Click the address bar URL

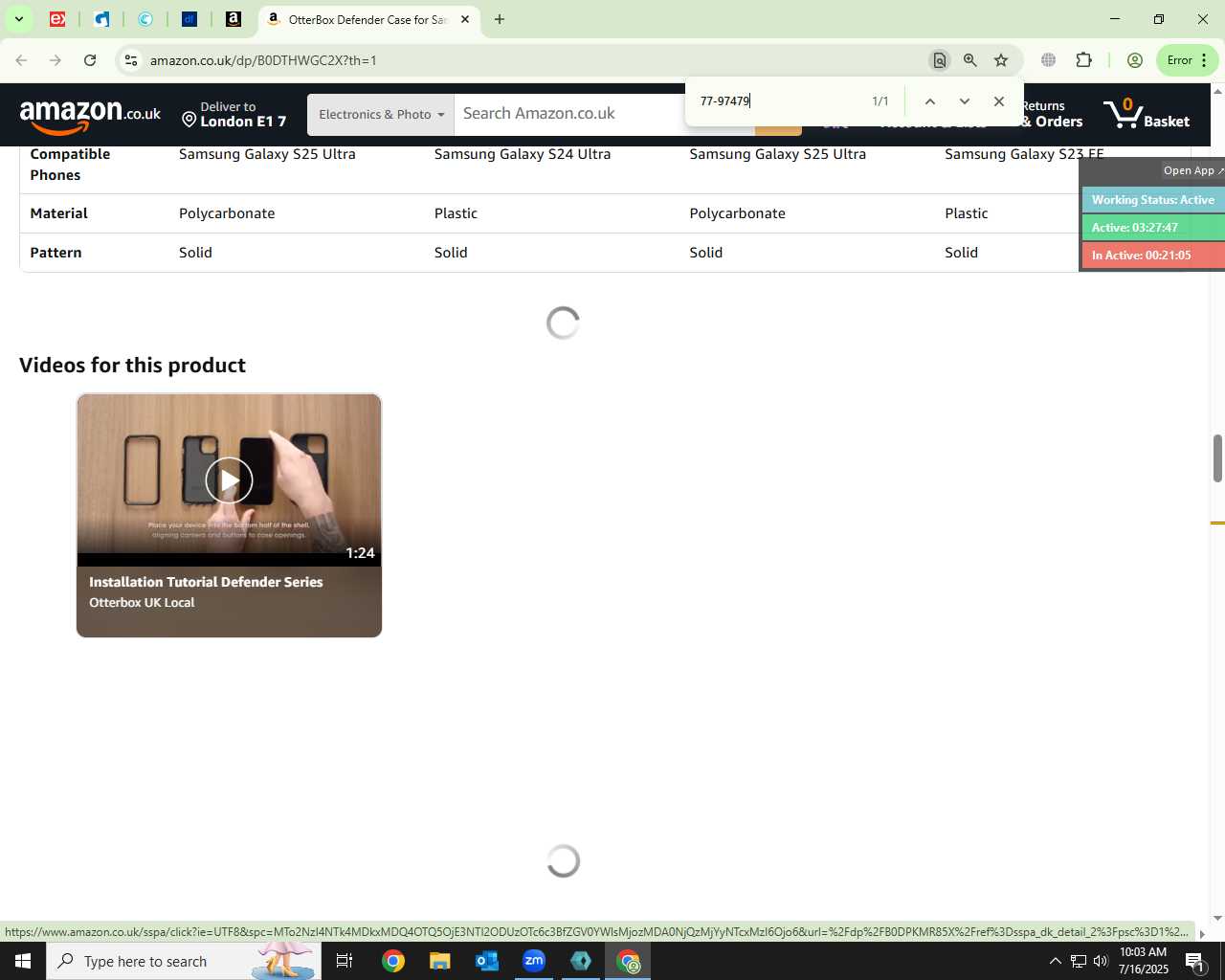[263, 60]
